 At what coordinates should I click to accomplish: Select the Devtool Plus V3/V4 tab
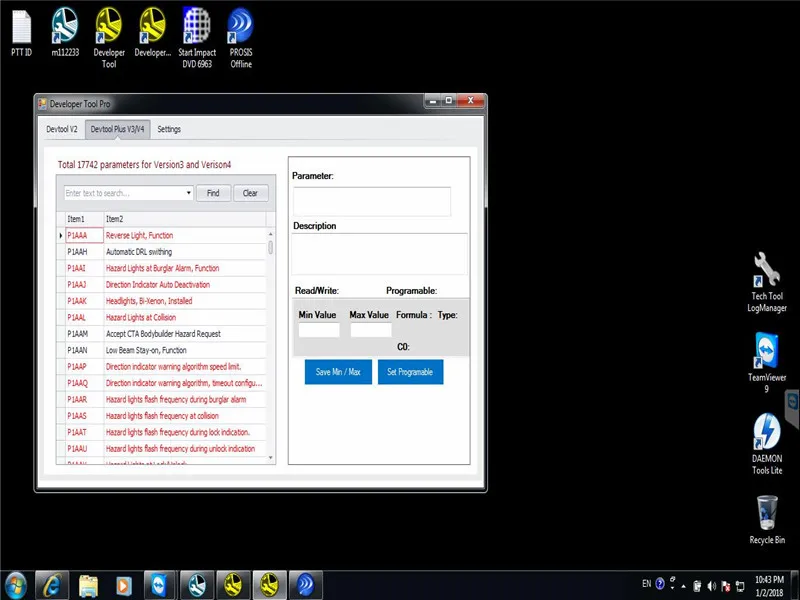(x=117, y=129)
